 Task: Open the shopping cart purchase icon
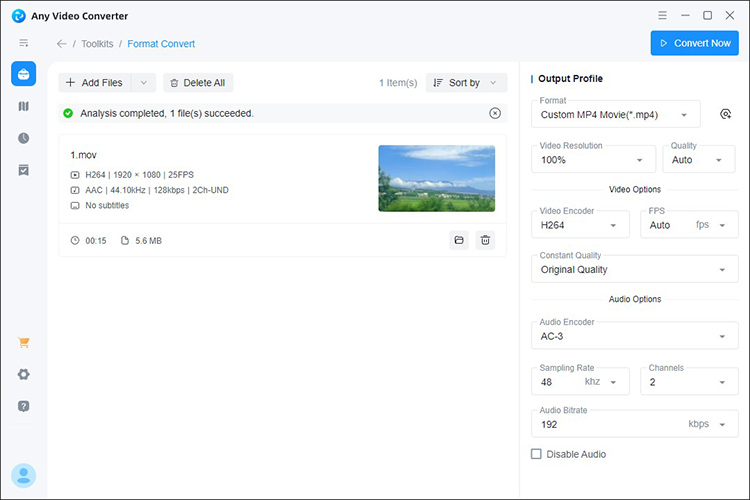[x=23, y=343]
